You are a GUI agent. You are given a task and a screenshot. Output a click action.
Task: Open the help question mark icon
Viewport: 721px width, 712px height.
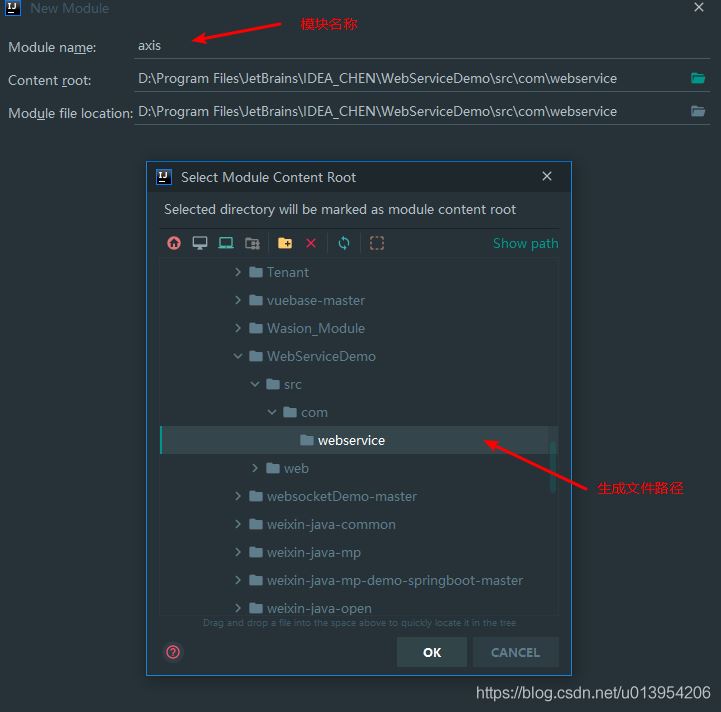click(x=173, y=652)
